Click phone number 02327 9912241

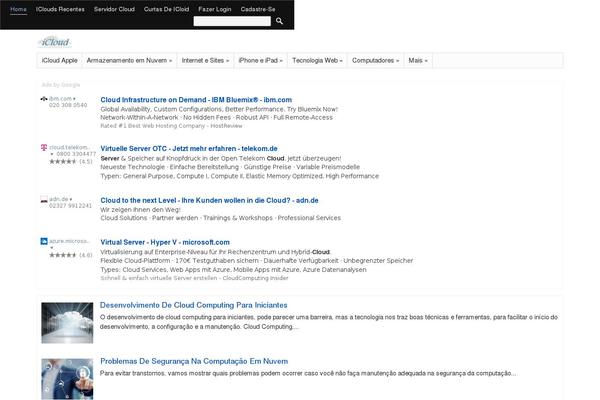[x=70, y=206]
